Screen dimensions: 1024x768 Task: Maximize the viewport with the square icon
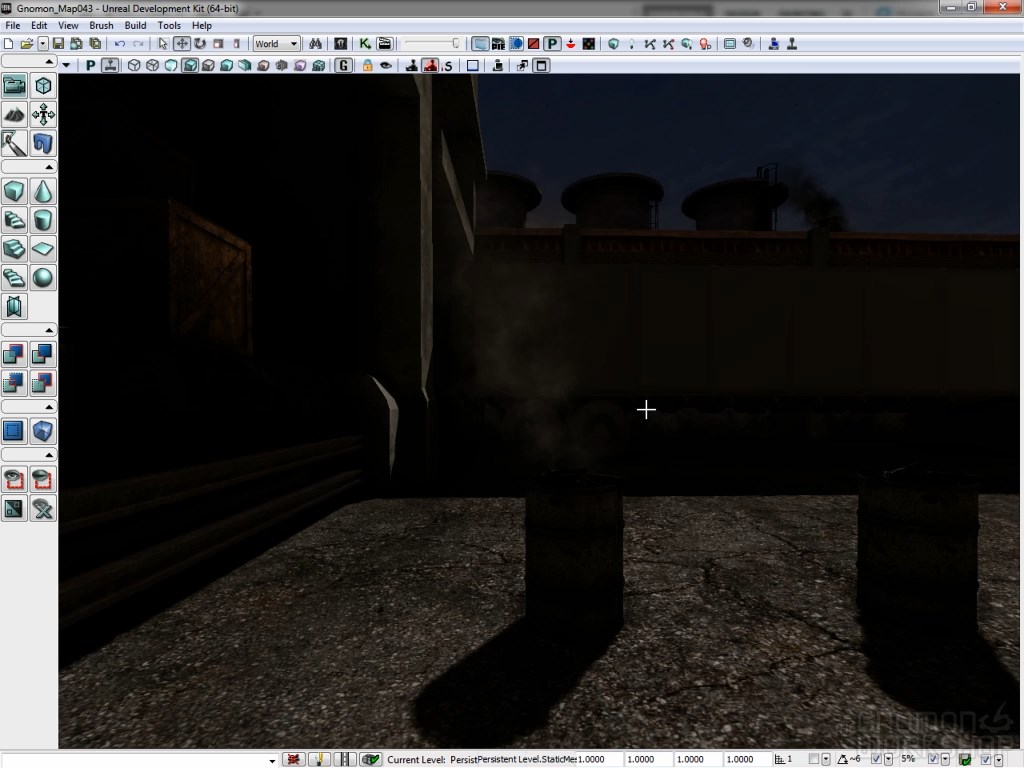click(x=541, y=65)
